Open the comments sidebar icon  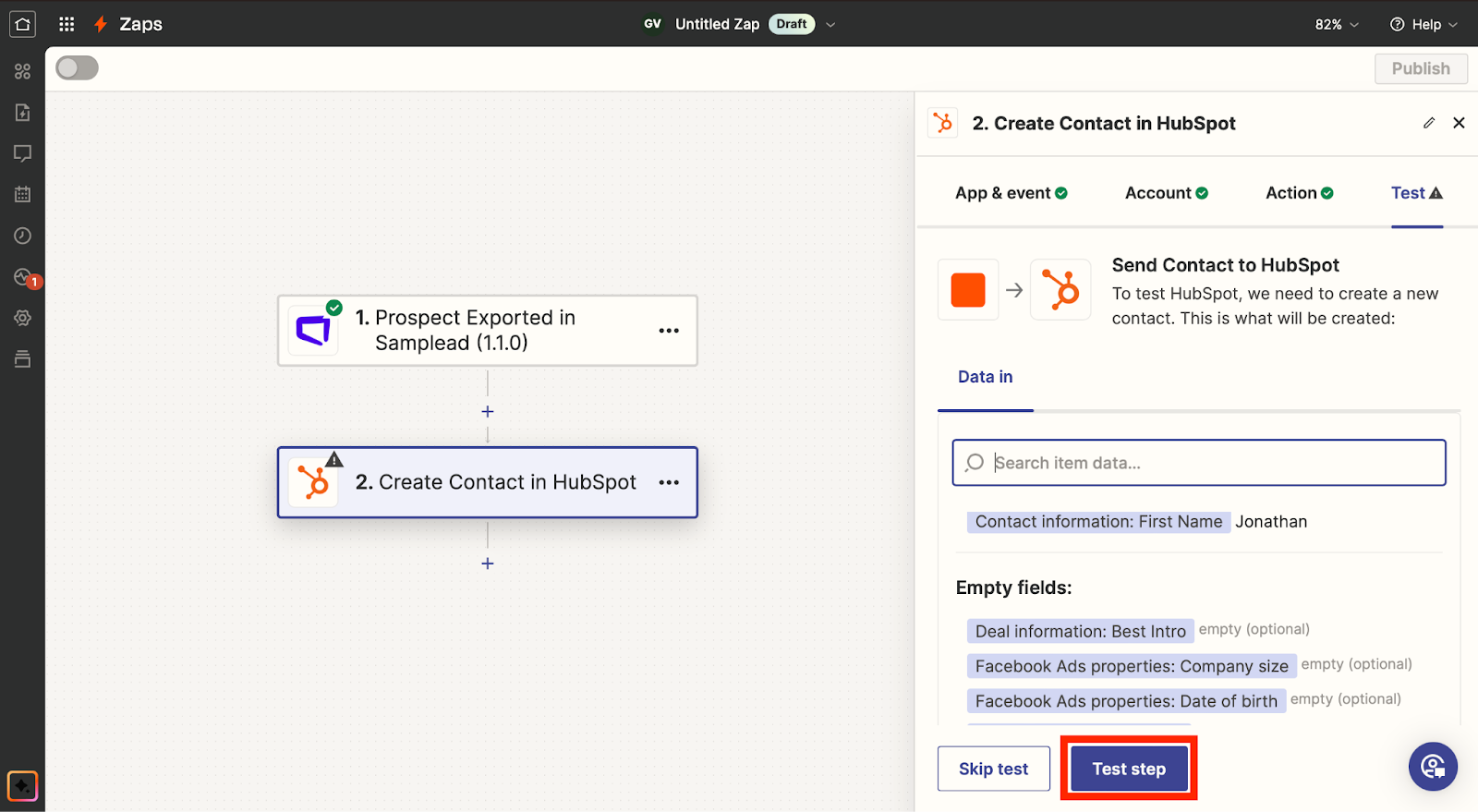coord(23,153)
